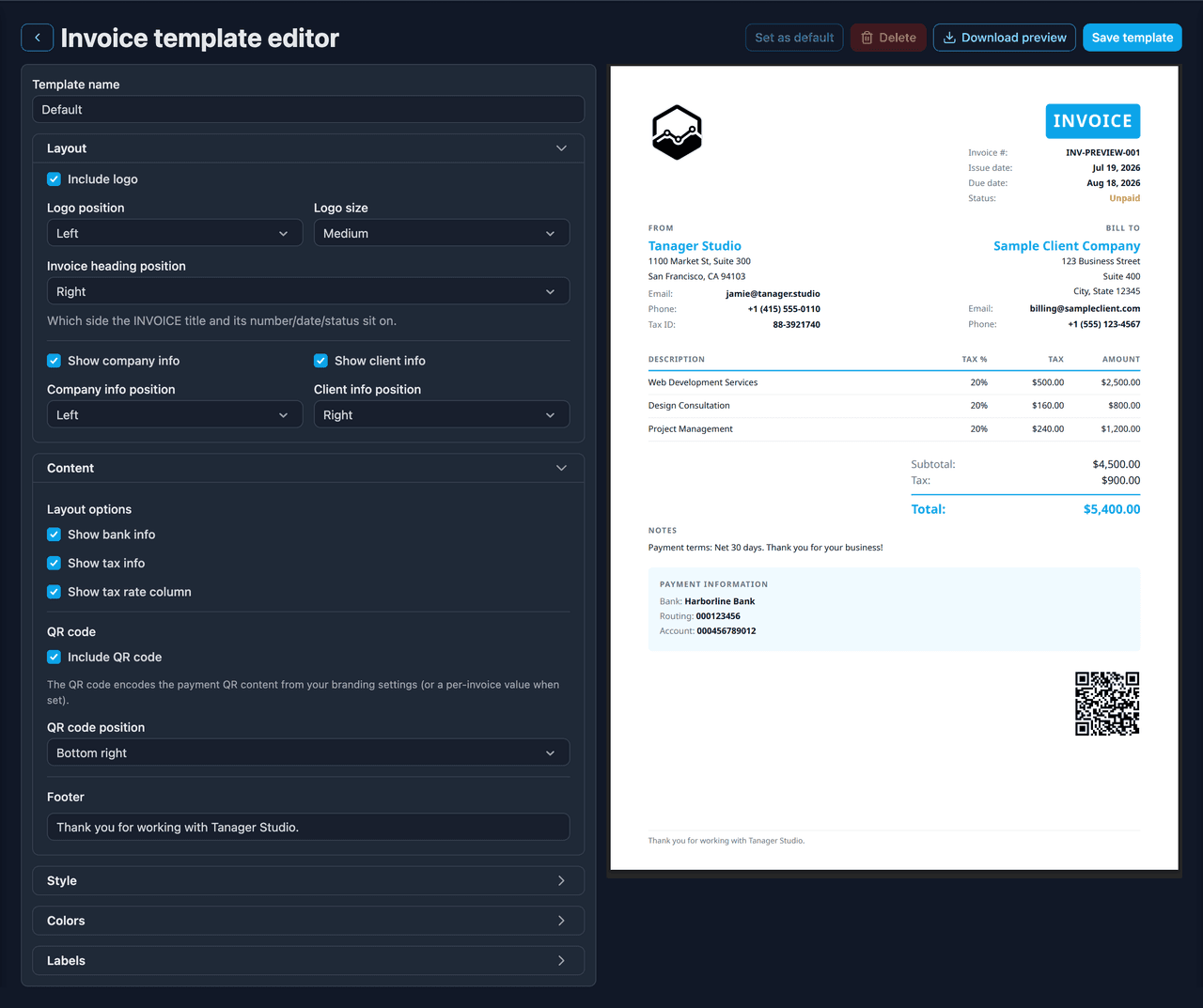1203x1008 pixels.
Task: Click the company logo in invoice preview
Action: 677,132
